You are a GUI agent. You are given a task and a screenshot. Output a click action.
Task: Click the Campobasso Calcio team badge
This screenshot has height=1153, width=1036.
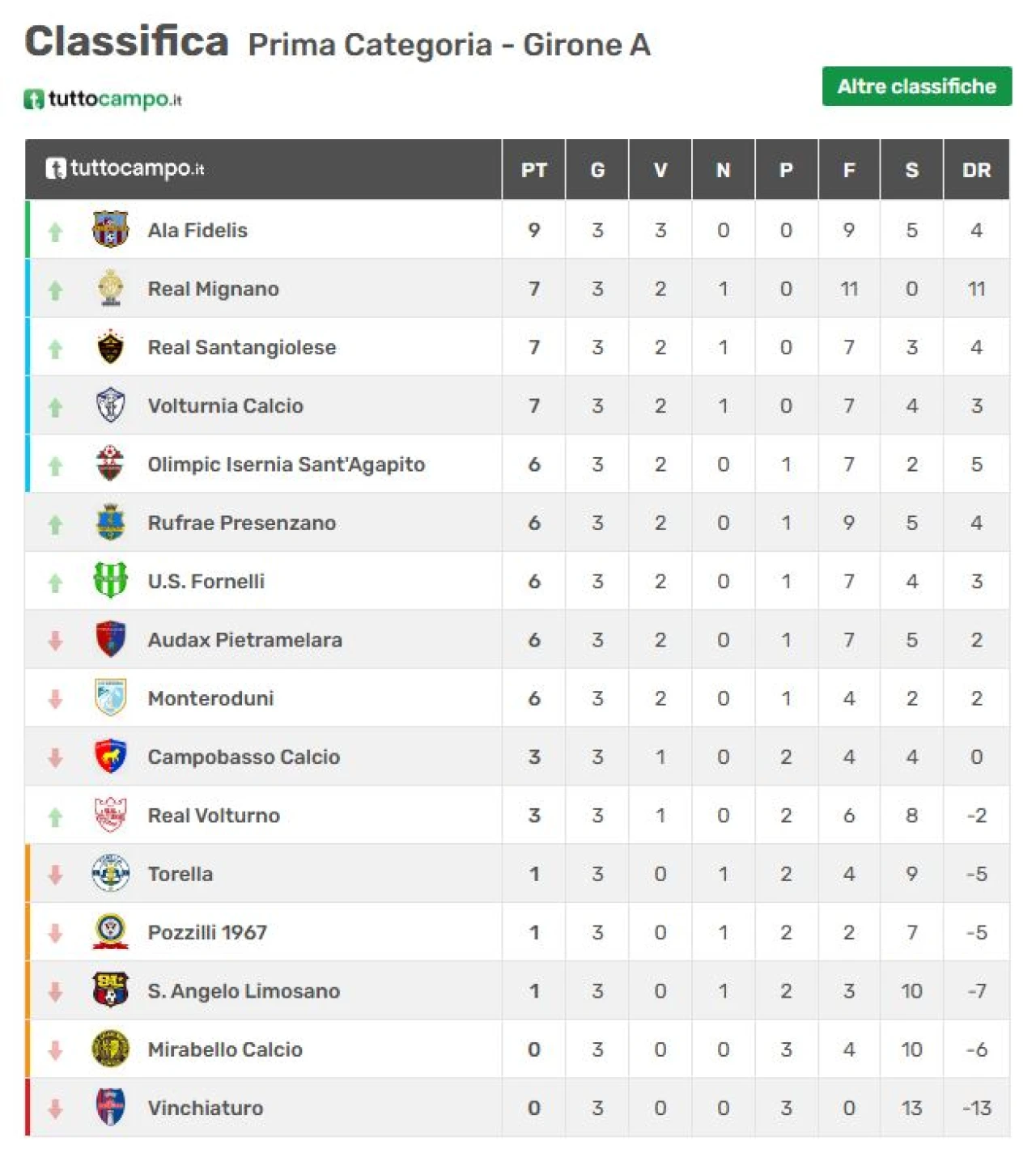(111, 757)
